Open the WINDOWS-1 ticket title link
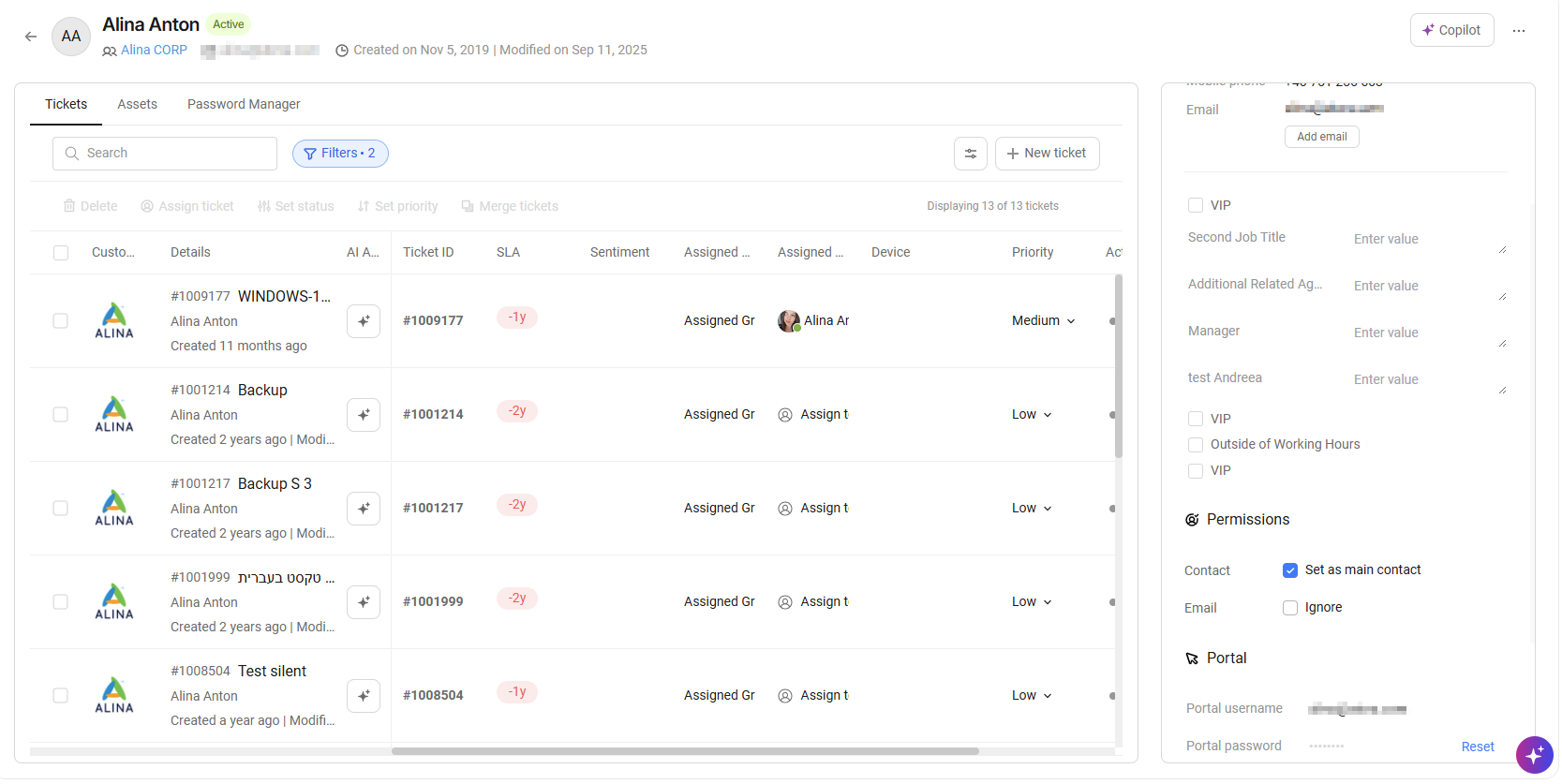 [284, 296]
